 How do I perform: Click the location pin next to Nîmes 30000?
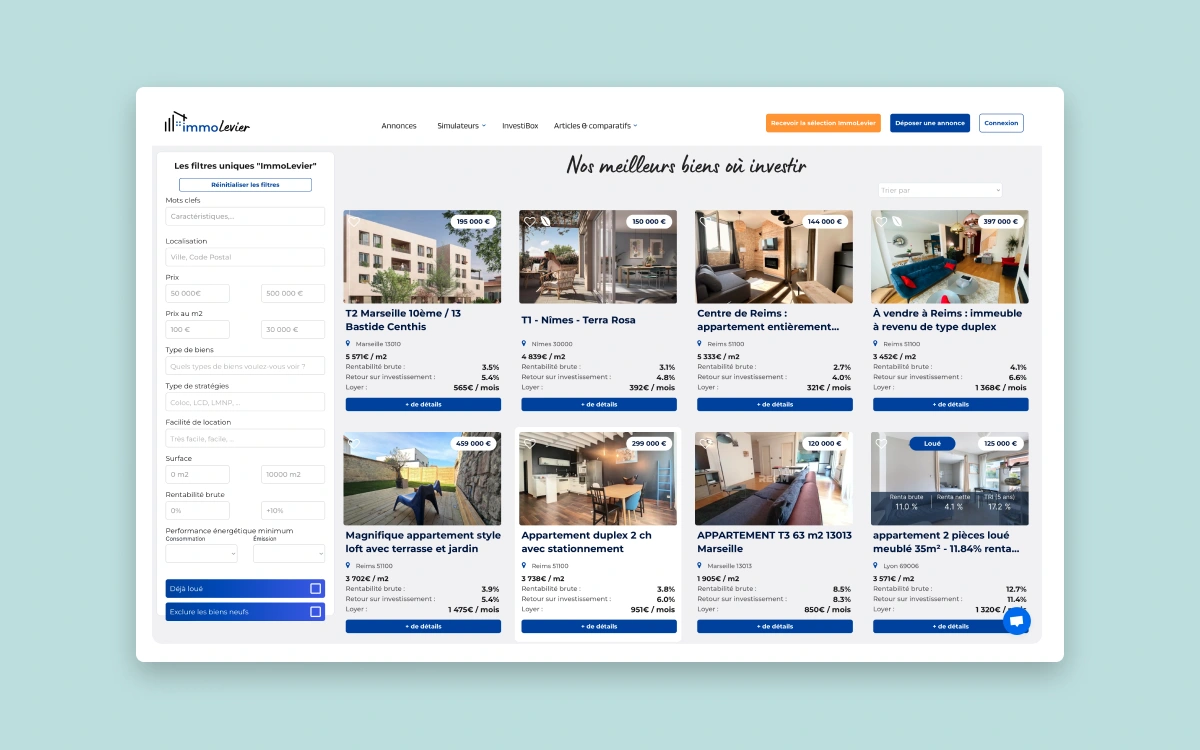point(524,344)
